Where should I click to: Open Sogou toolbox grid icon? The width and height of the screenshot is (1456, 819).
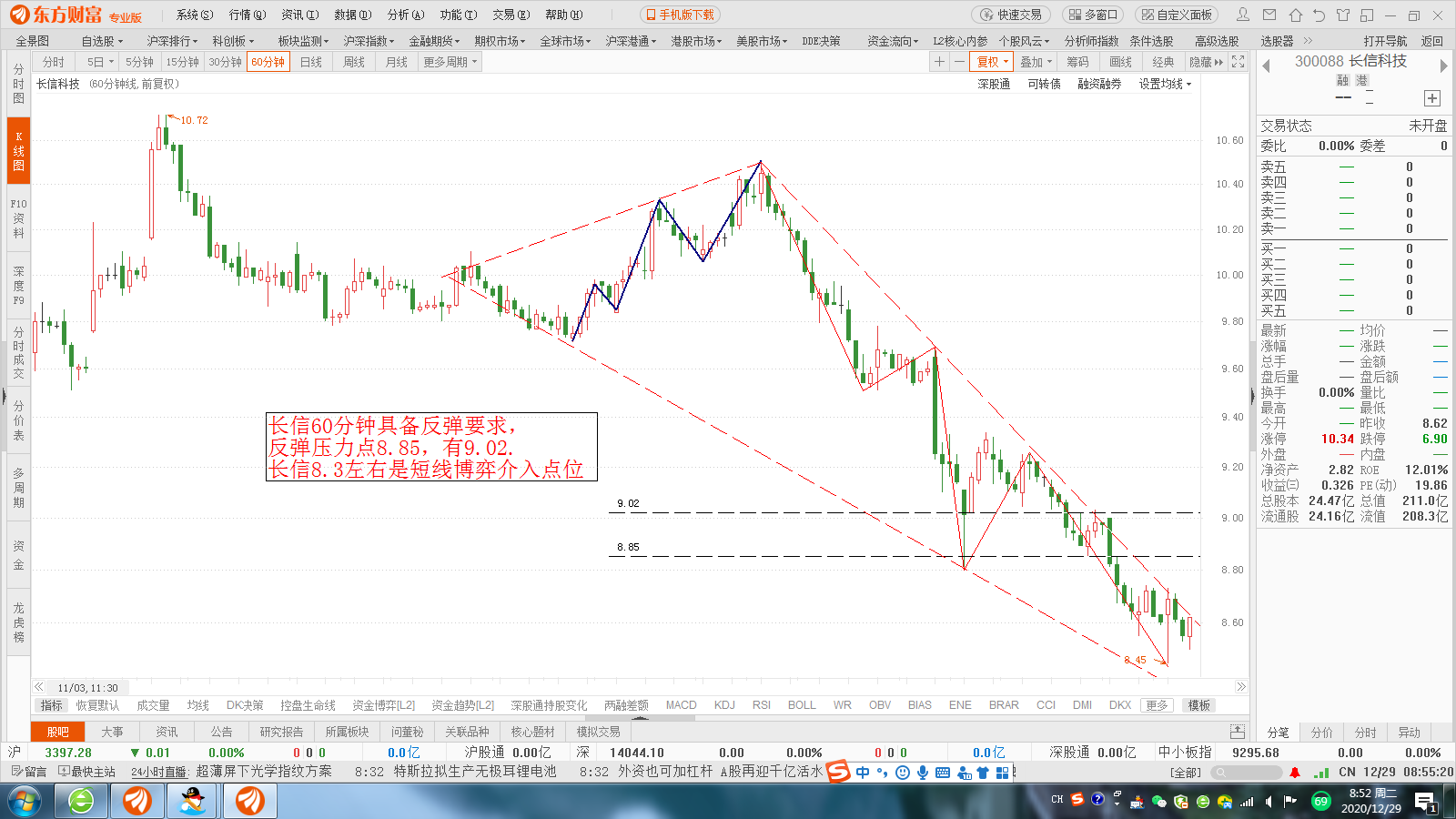coord(1003,773)
